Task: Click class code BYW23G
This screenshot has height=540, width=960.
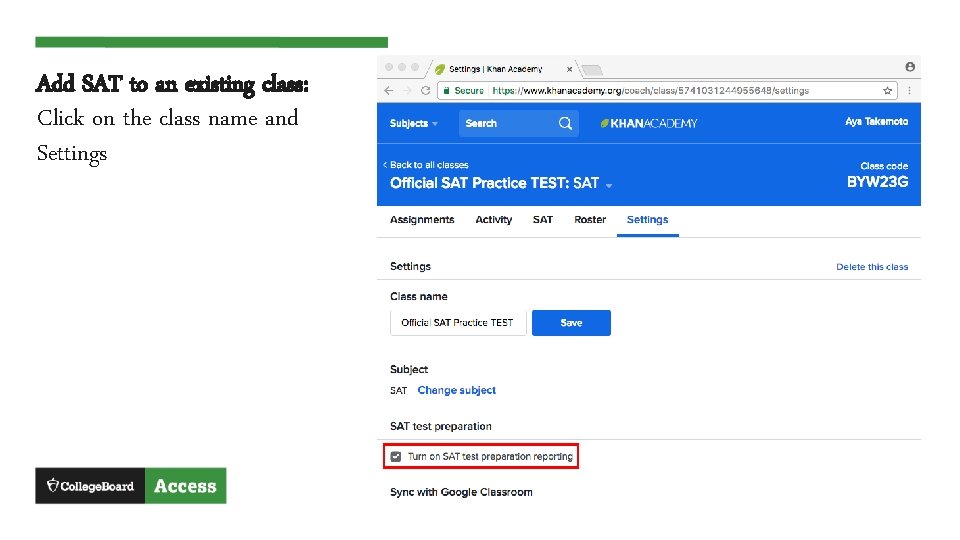Action: point(877,182)
